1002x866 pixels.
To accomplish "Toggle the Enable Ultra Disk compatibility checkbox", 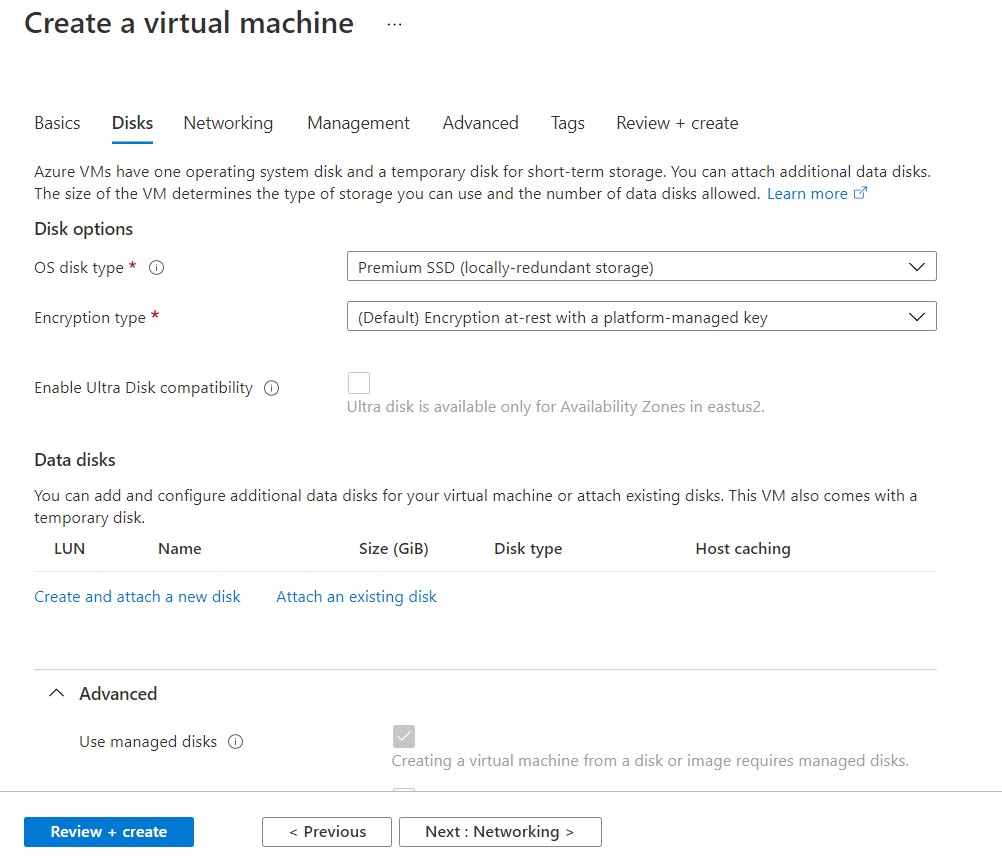I will (358, 383).
